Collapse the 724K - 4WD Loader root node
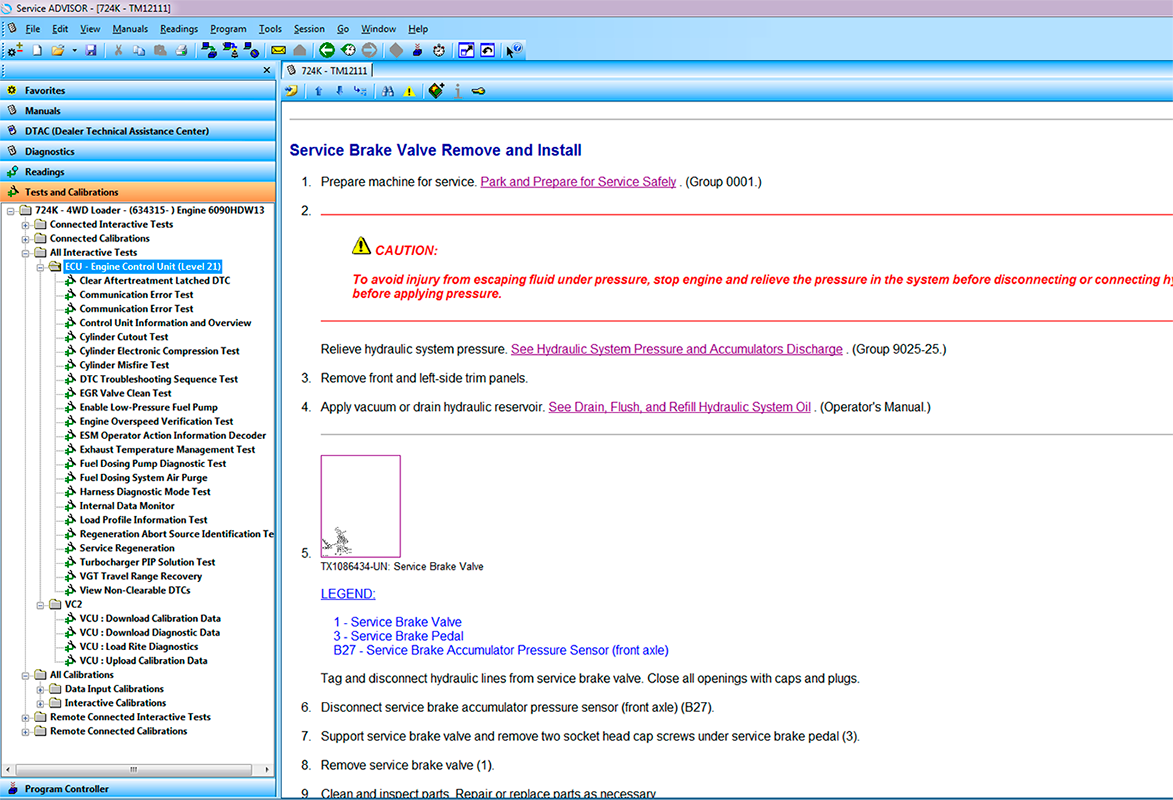This screenshot has width=1173, height=800. (10, 211)
